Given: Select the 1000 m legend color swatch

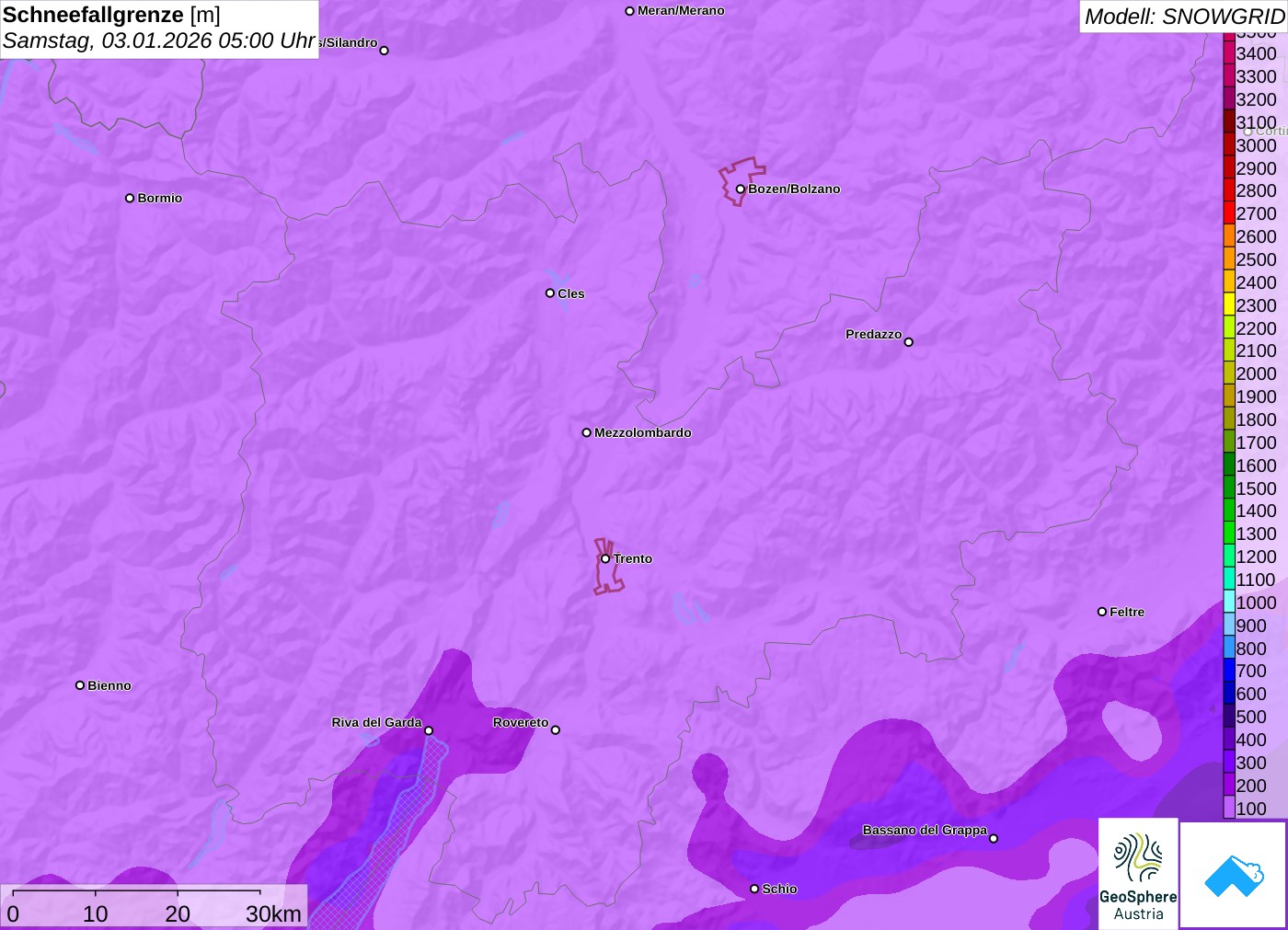Looking at the screenshot, I should [x=1229, y=602].
